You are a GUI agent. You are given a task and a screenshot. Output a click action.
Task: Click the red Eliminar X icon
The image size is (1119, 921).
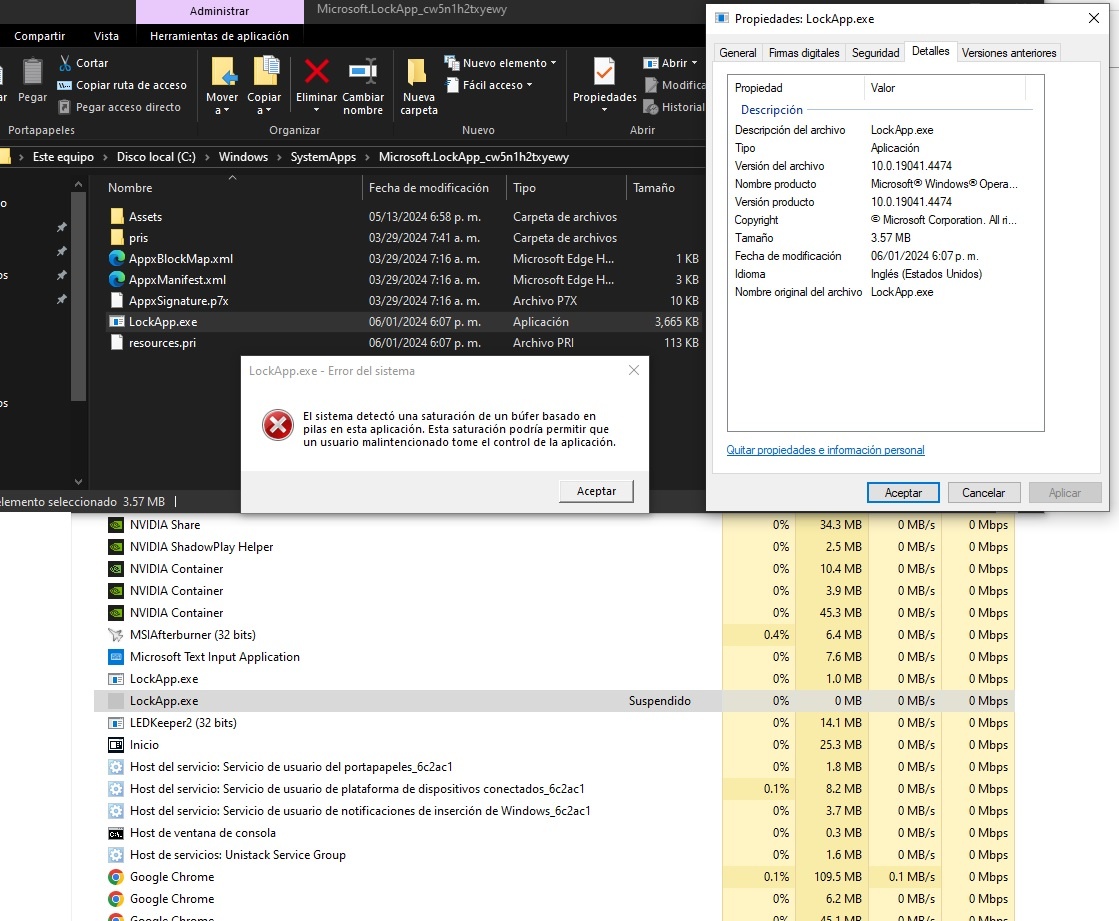[x=316, y=71]
